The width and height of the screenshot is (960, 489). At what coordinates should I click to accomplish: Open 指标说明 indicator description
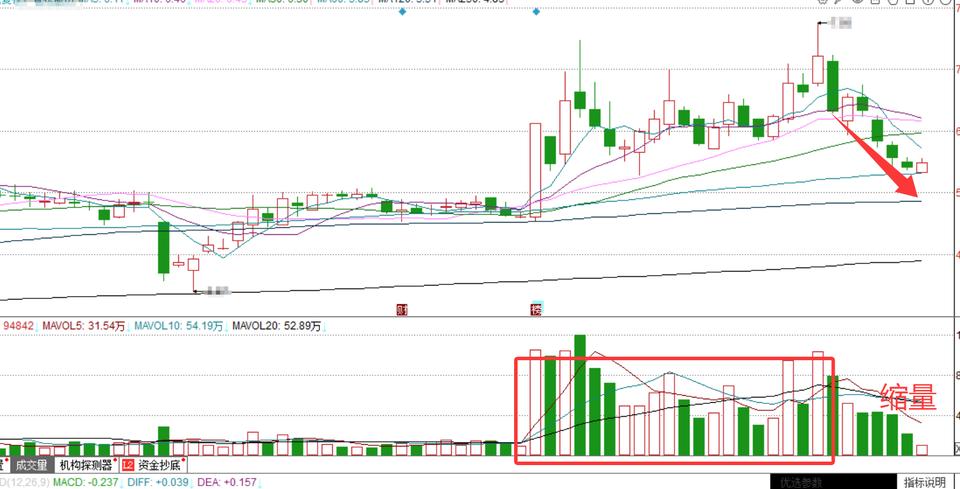(925, 482)
